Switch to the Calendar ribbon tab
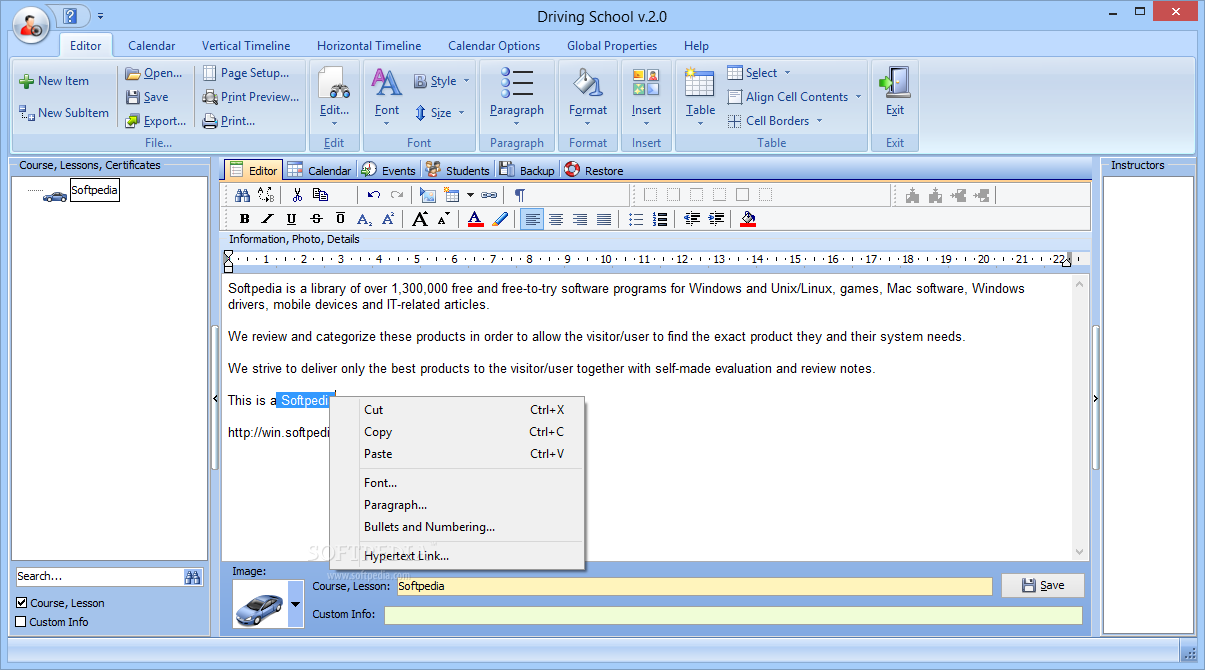The image size is (1205, 670). click(x=152, y=45)
